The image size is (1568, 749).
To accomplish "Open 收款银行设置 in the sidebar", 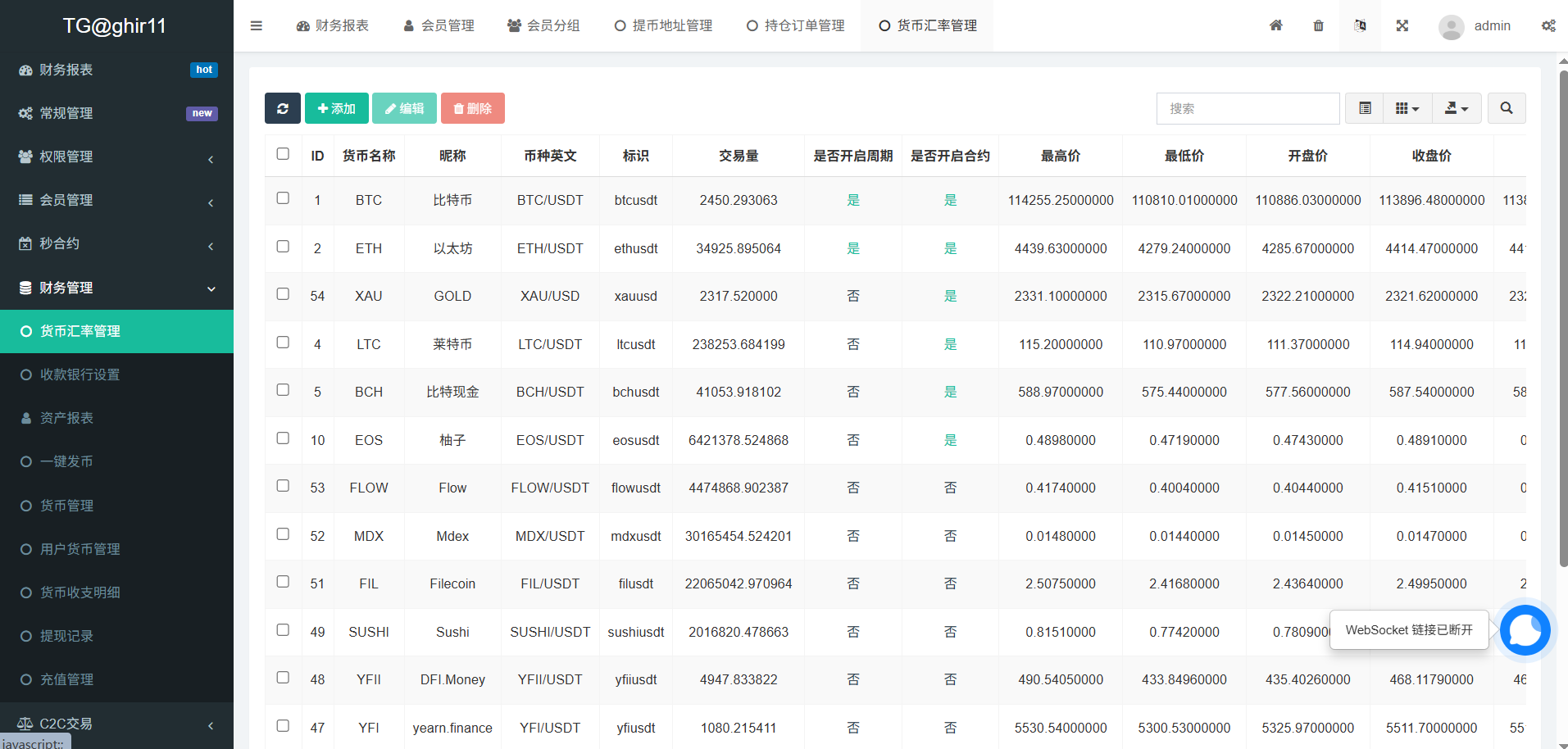I will 80,374.
